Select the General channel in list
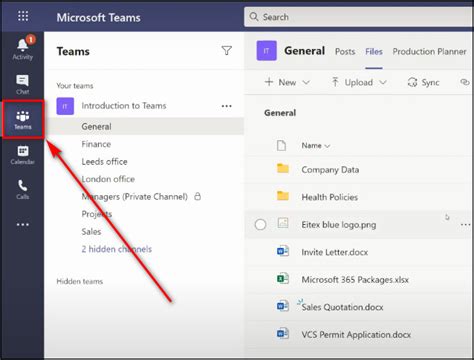Image resolution: width=474 pixels, height=360 pixels. tap(144, 126)
